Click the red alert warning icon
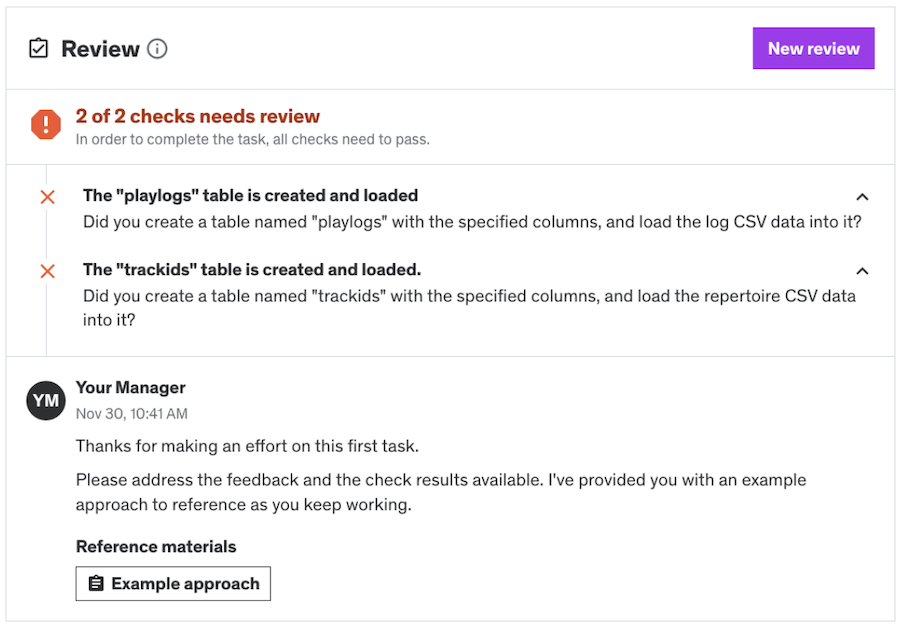This screenshot has height=626, width=900. click(x=46, y=125)
